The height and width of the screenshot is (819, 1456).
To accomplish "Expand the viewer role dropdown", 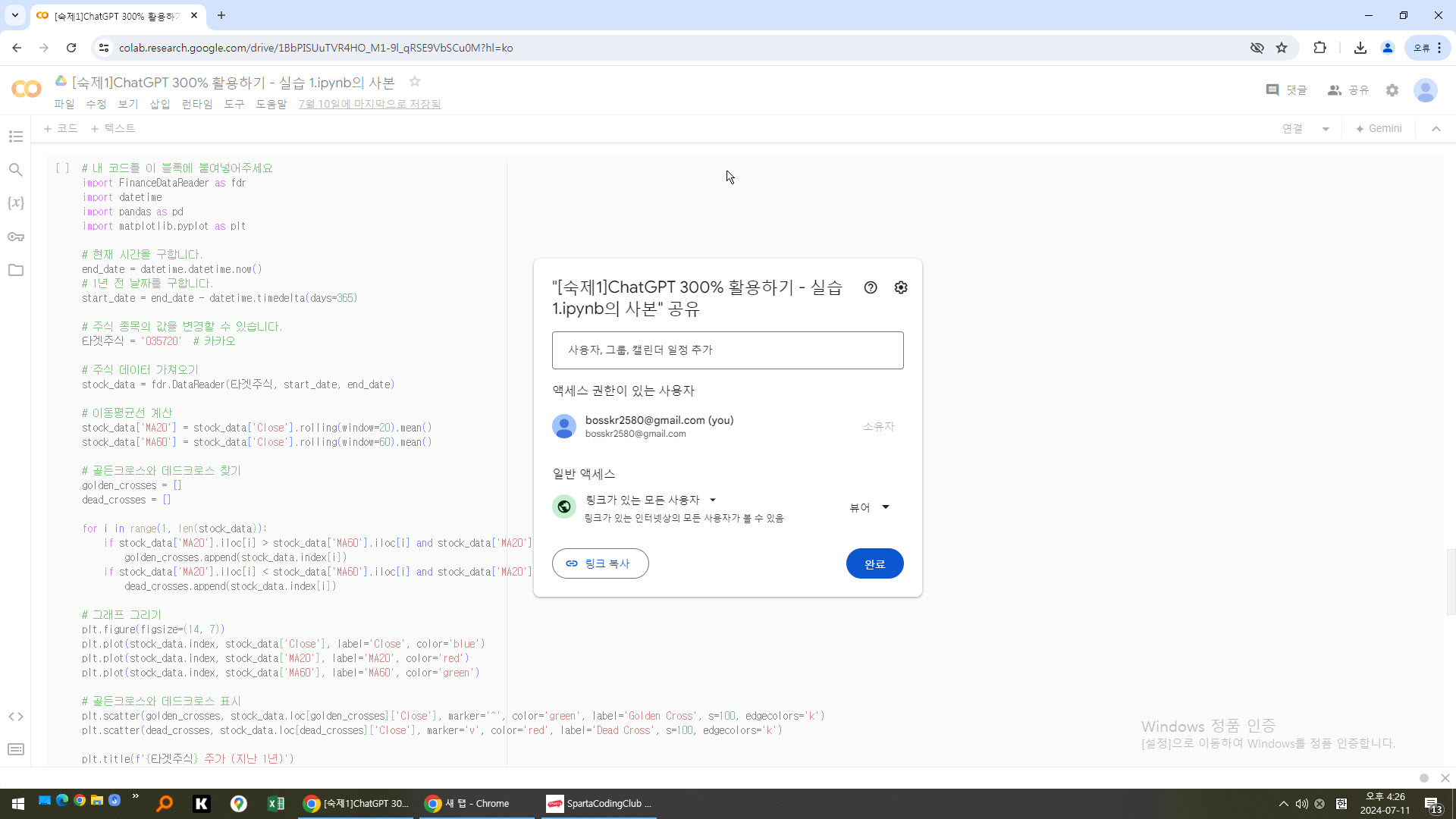I will click(869, 507).
